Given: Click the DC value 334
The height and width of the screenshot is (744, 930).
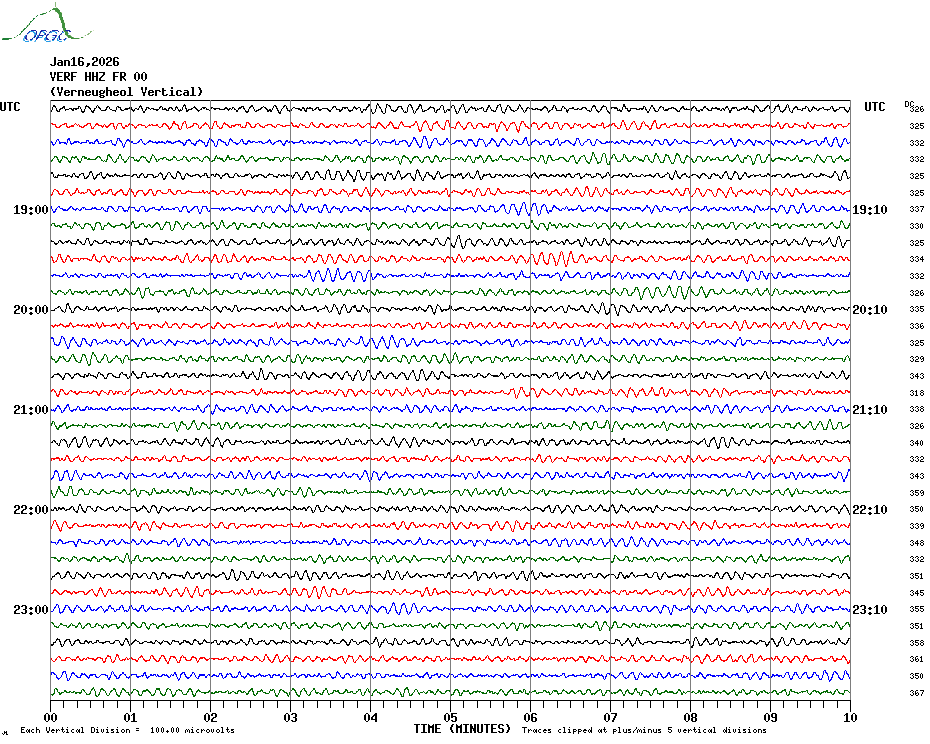Looking at the screenshot, I should 917,259.
